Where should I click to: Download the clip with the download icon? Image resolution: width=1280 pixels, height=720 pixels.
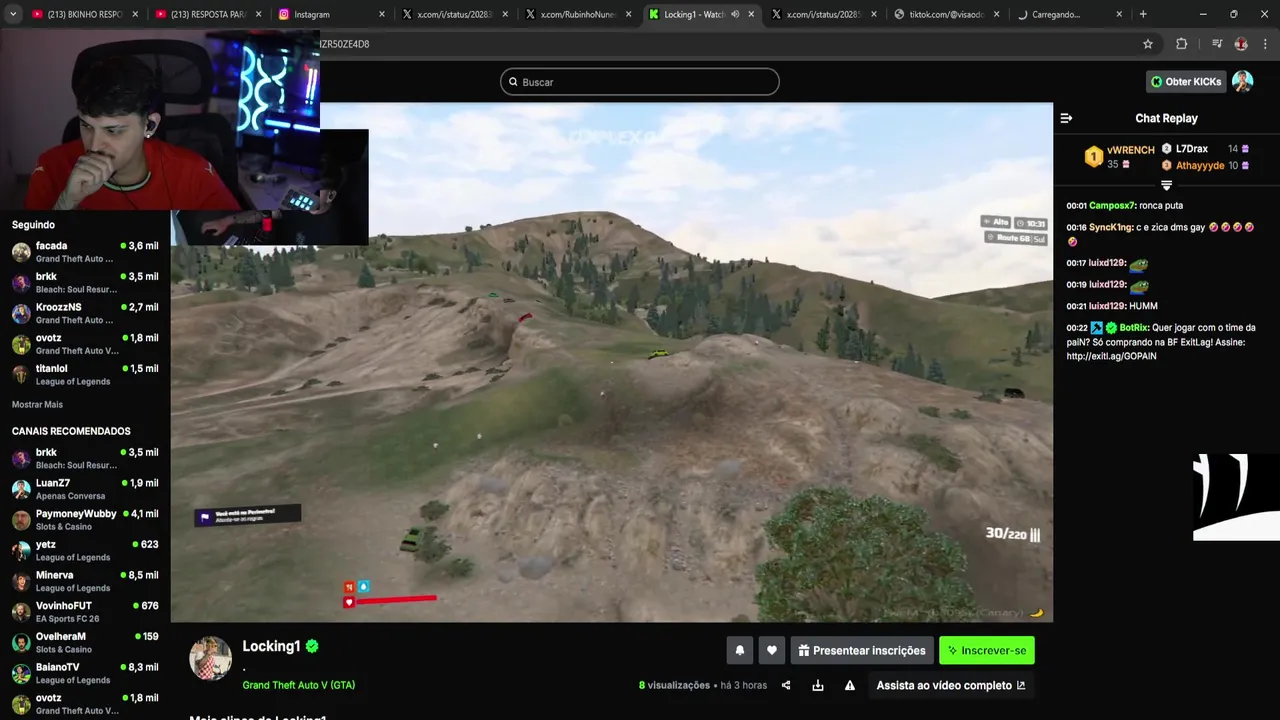pos(818,685)
